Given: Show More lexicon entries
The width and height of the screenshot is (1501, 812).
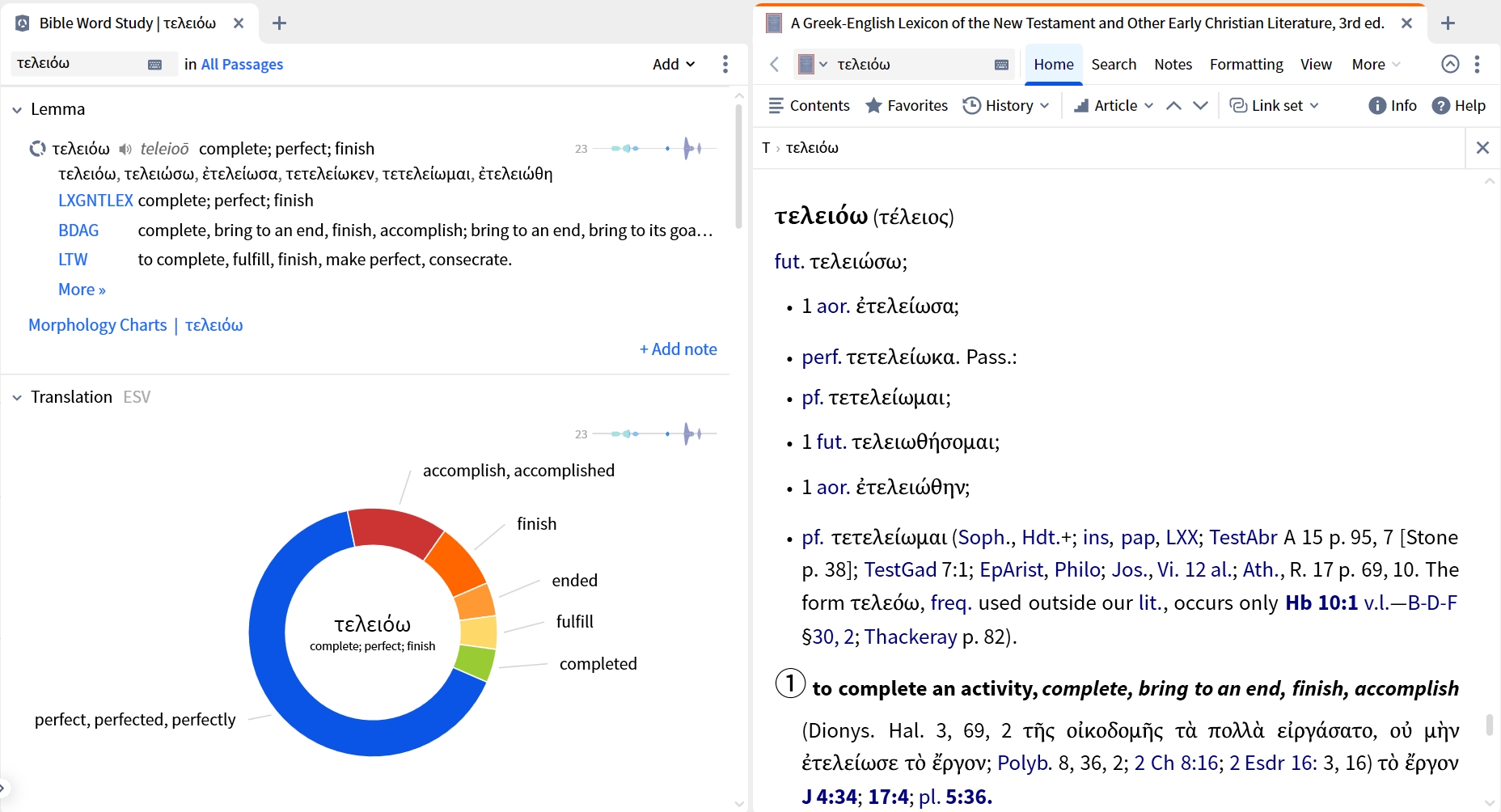Looking at the screenshot, I should (x=82, y=290).
